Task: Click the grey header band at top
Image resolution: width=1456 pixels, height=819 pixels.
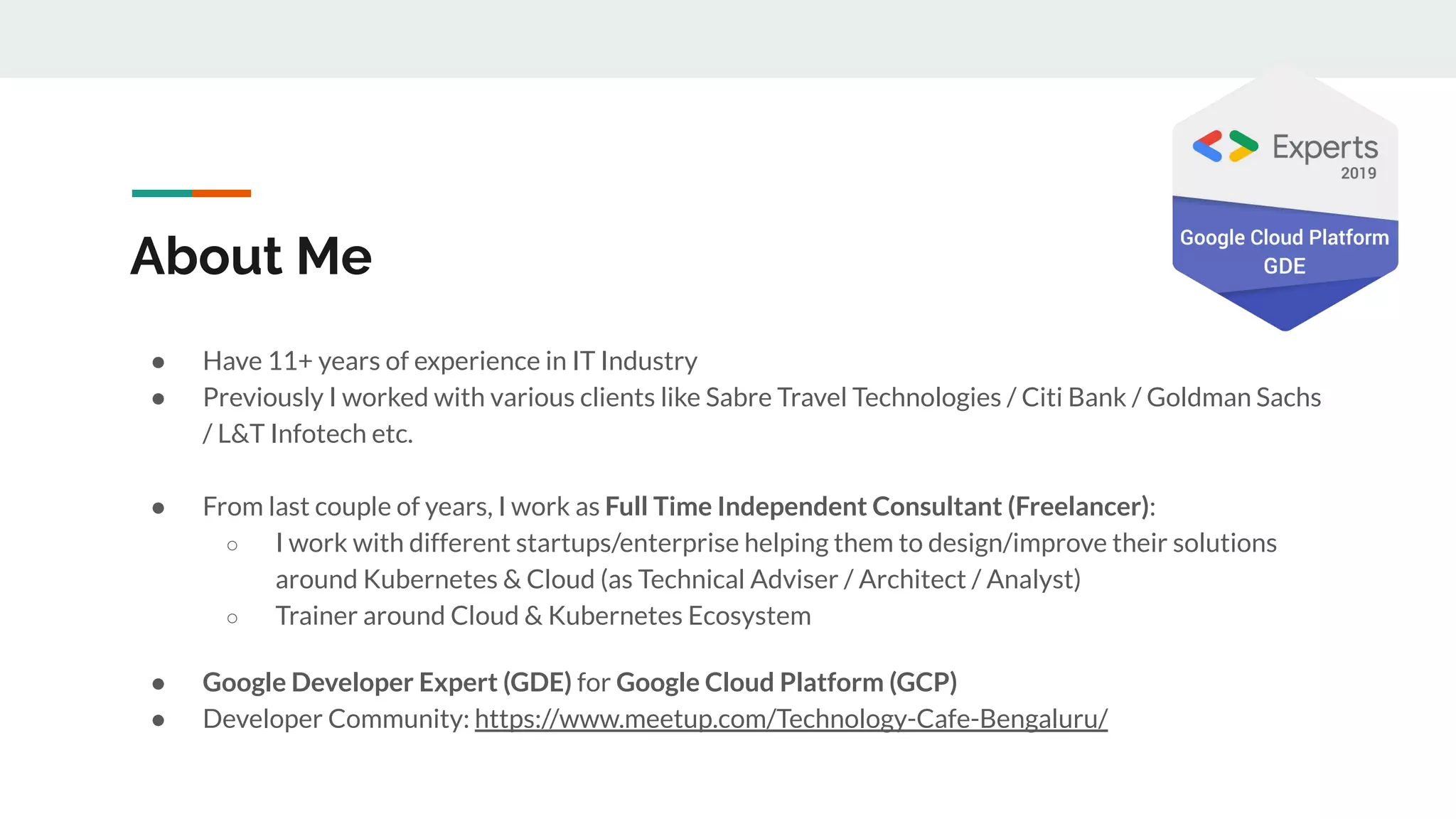Action: click(x=728, y=38)
